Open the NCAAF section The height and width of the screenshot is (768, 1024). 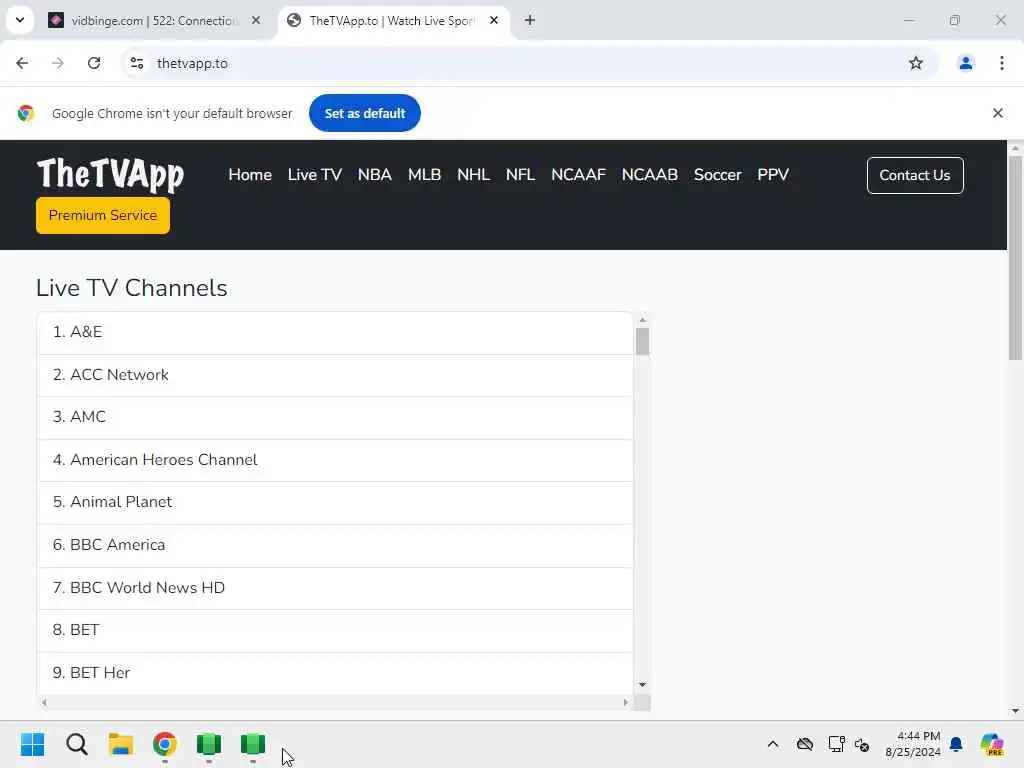pyautogui.click(x=579, y=175)
